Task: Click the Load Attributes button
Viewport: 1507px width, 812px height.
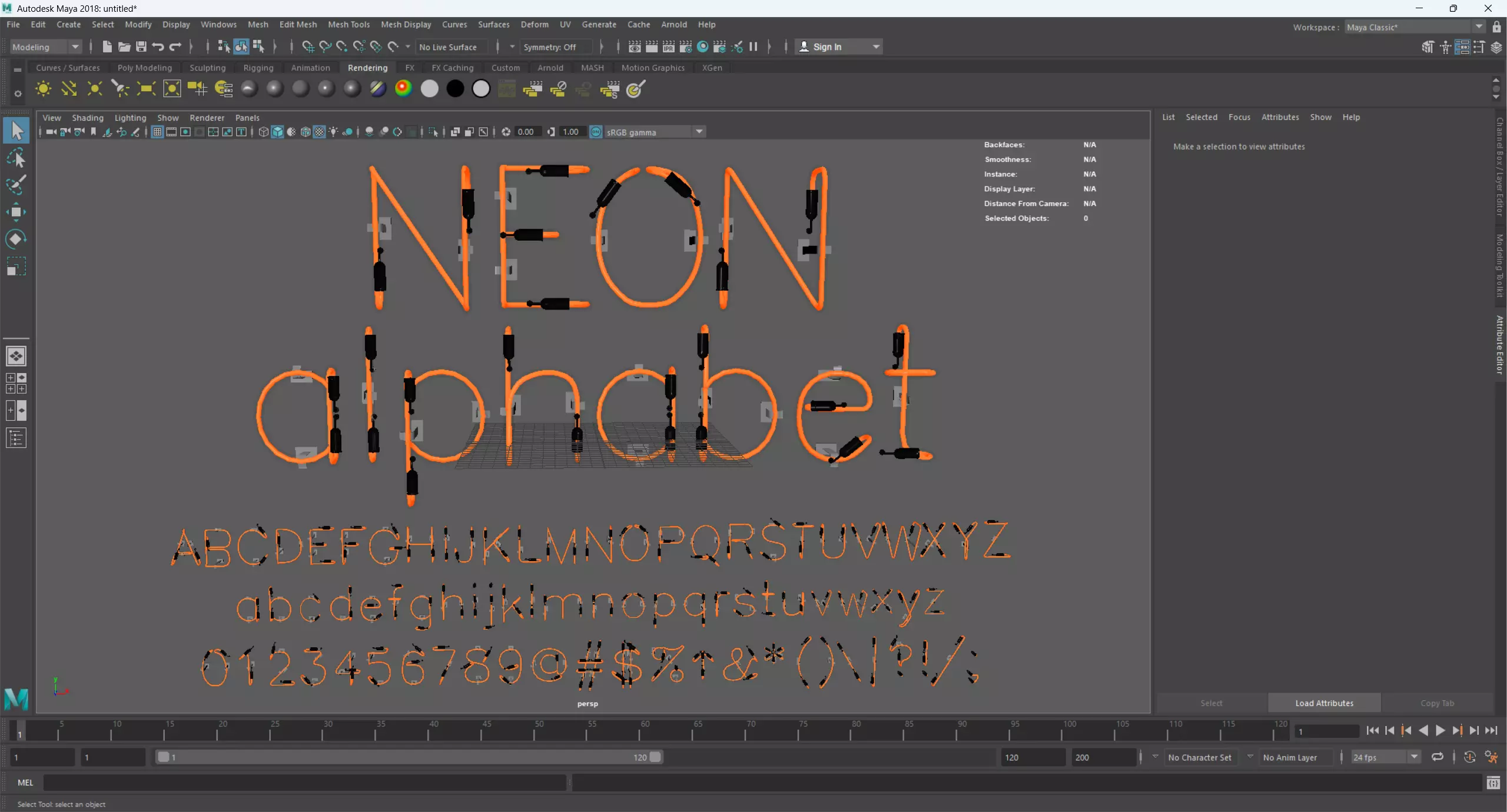Action: [x=1325, y=703]
